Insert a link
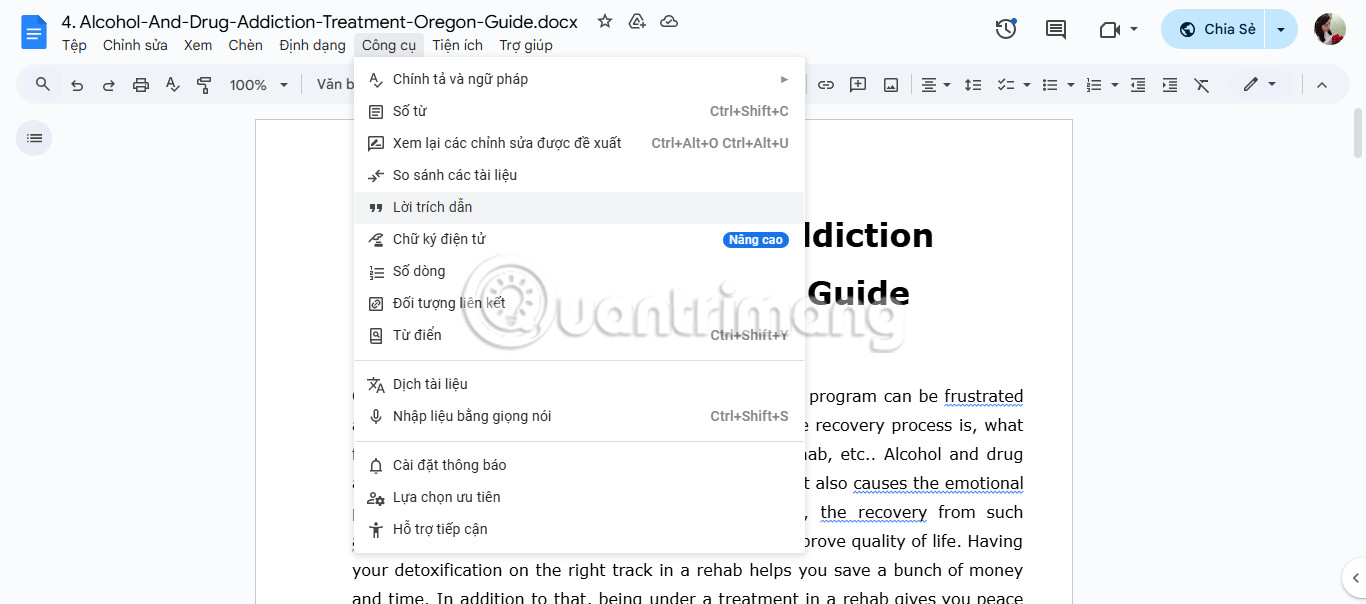The height and width of the screenshot is (604, 1366). coord(826,85)
